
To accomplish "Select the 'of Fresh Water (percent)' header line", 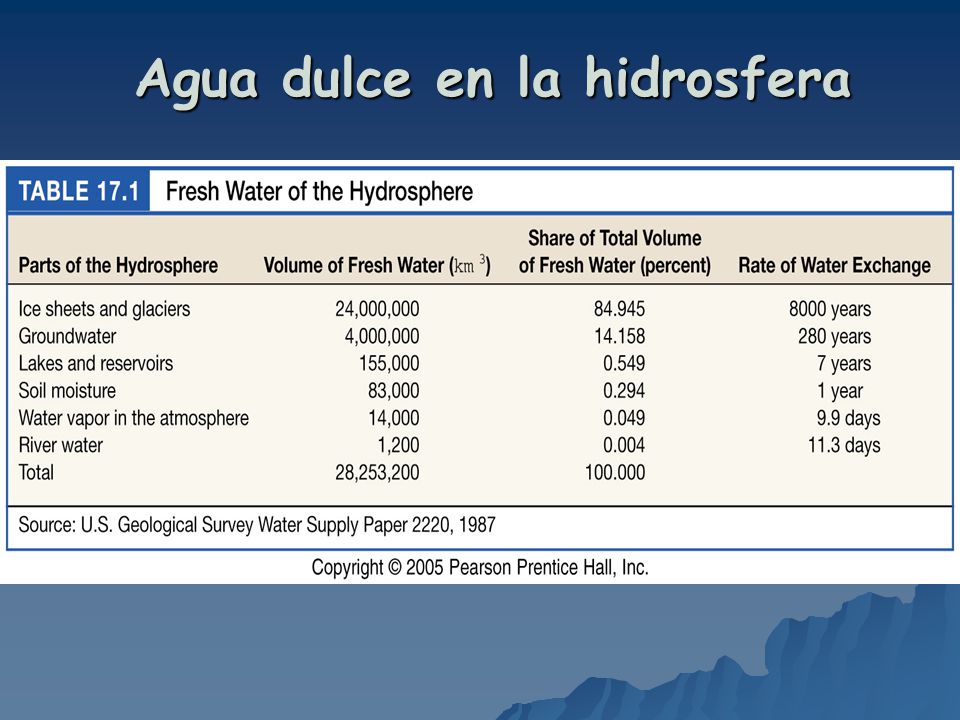I will [615, 265].
